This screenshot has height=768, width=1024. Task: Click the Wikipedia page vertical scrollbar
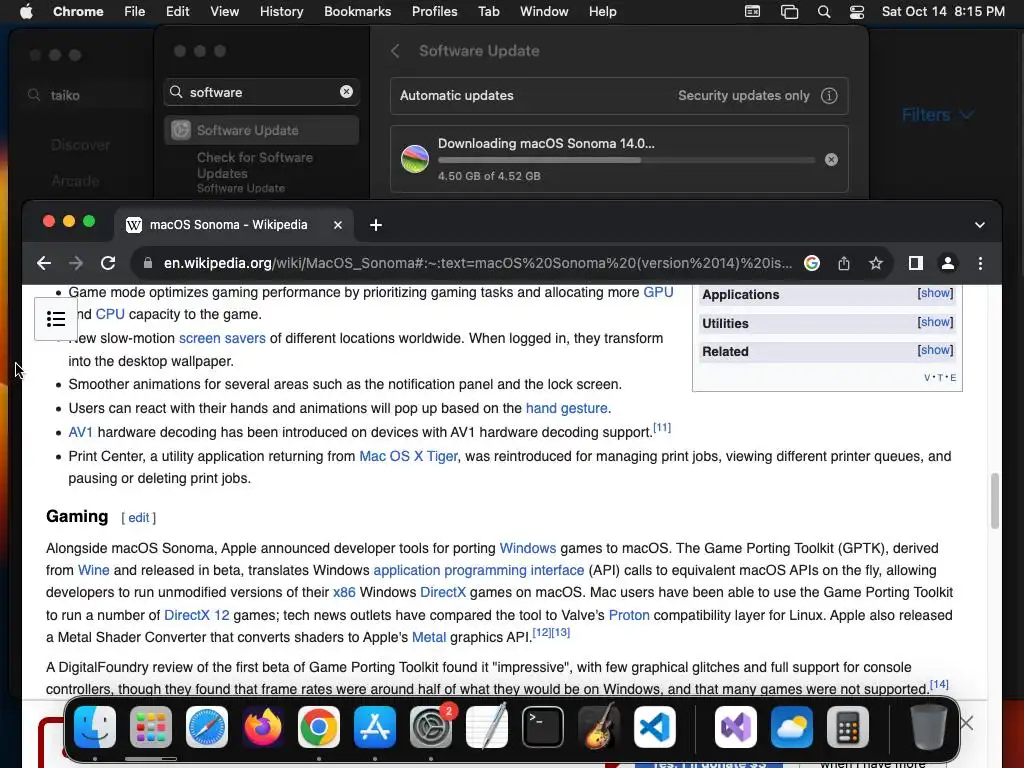tap(995, 500)
